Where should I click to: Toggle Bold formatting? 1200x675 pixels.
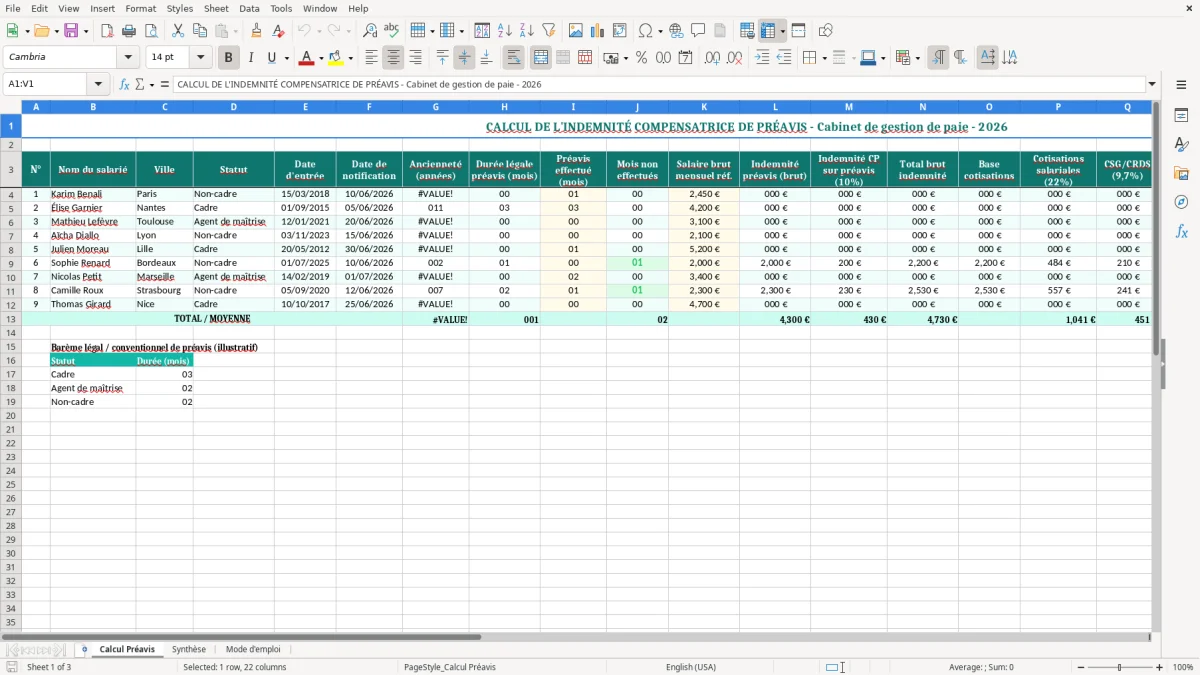click(x=229, y=58)
